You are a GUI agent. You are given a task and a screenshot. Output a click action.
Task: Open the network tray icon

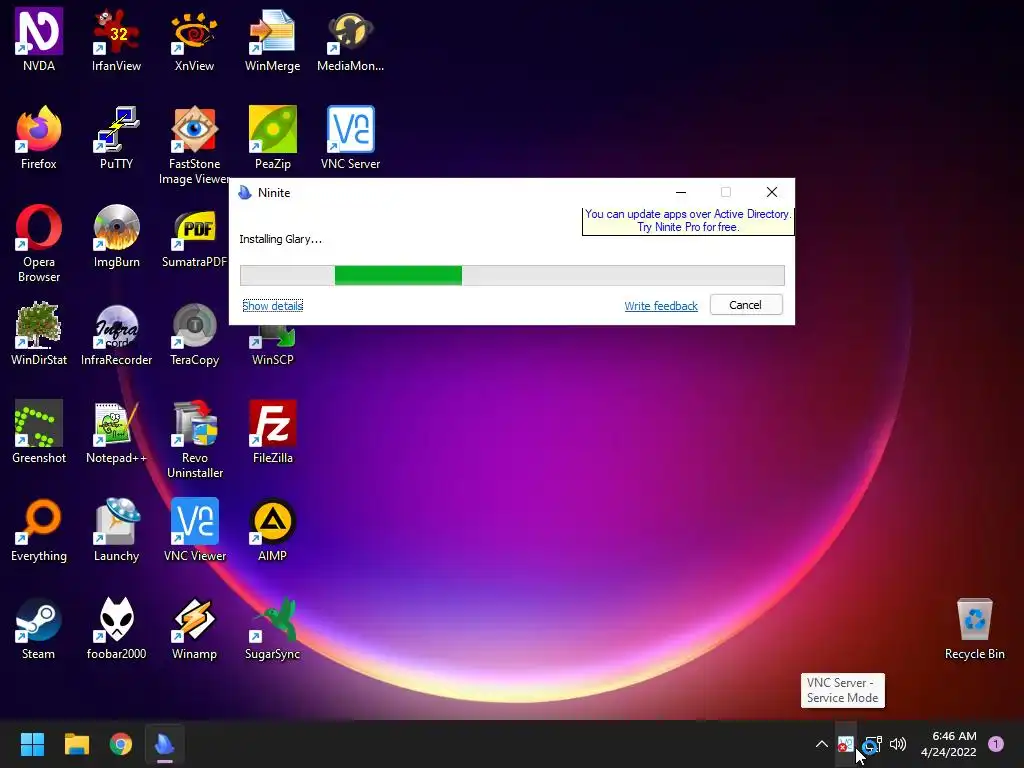872,744
